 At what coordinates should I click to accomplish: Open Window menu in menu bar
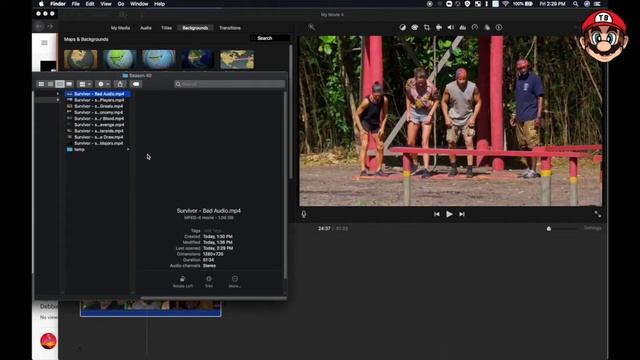tap(139, 4)
